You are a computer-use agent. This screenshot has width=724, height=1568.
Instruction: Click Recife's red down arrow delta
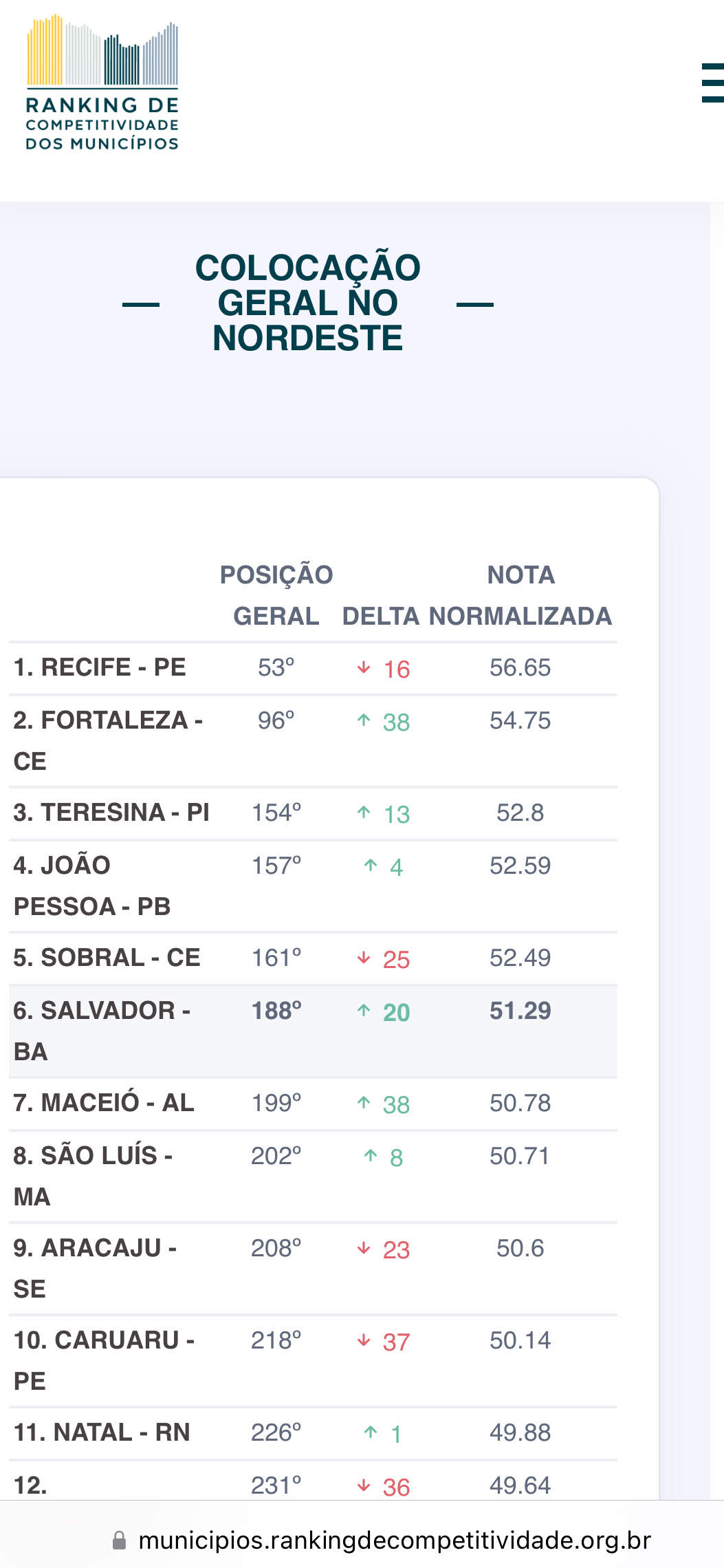[364, 668]
